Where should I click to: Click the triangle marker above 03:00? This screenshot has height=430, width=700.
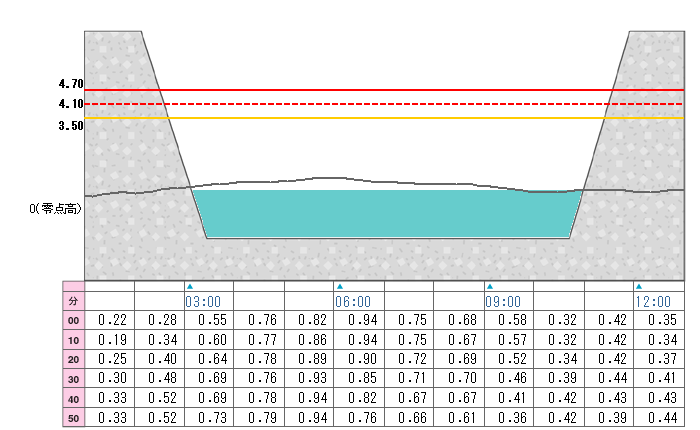click(x=189, y=286)
